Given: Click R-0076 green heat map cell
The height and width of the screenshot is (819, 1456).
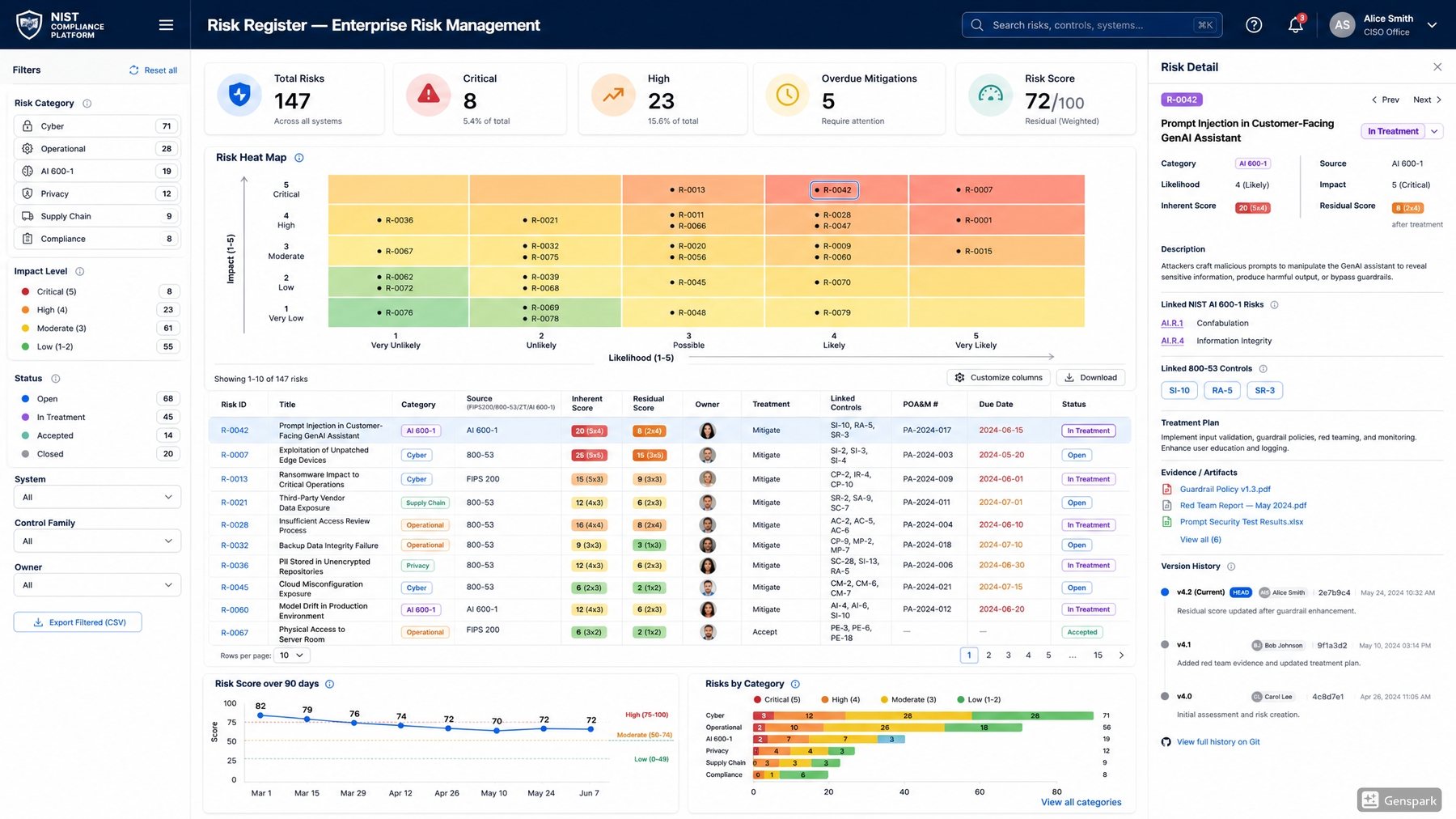Looking at the screenshot, I should pyautogui.click(x=398, y=312).
